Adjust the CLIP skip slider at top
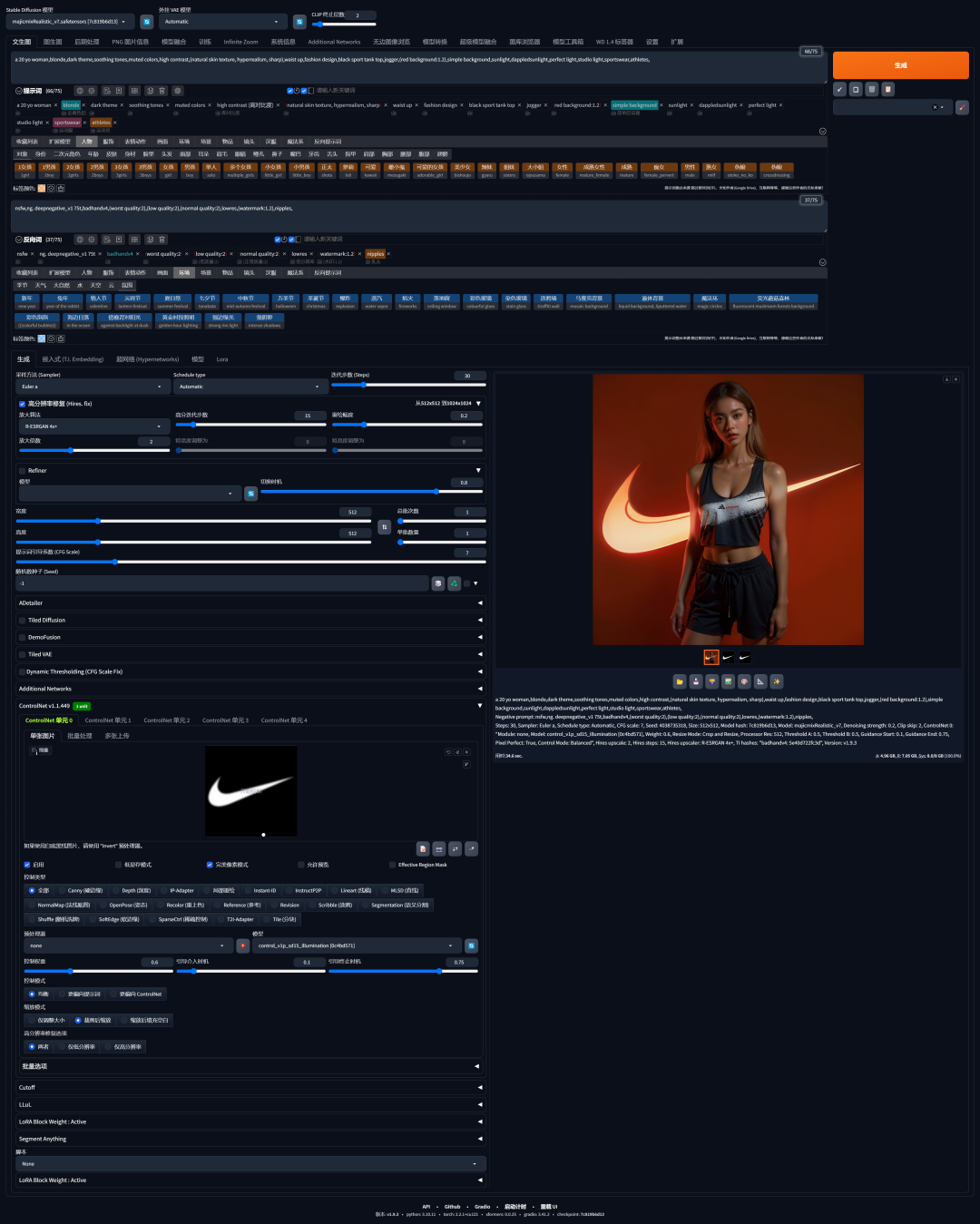The height and width of the screenshot is (1224, 980). (x=343, y=24)
